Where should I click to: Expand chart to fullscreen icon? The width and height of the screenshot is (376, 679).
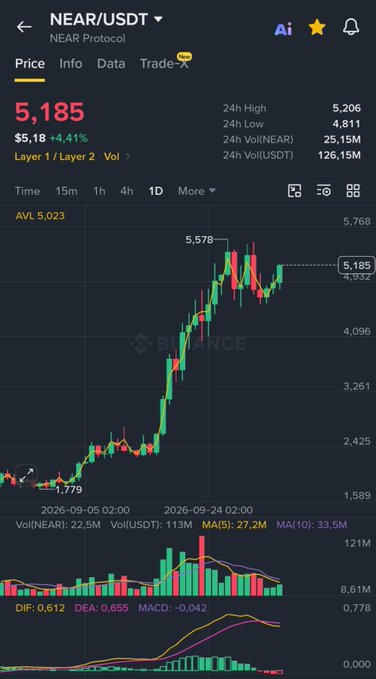26,475
